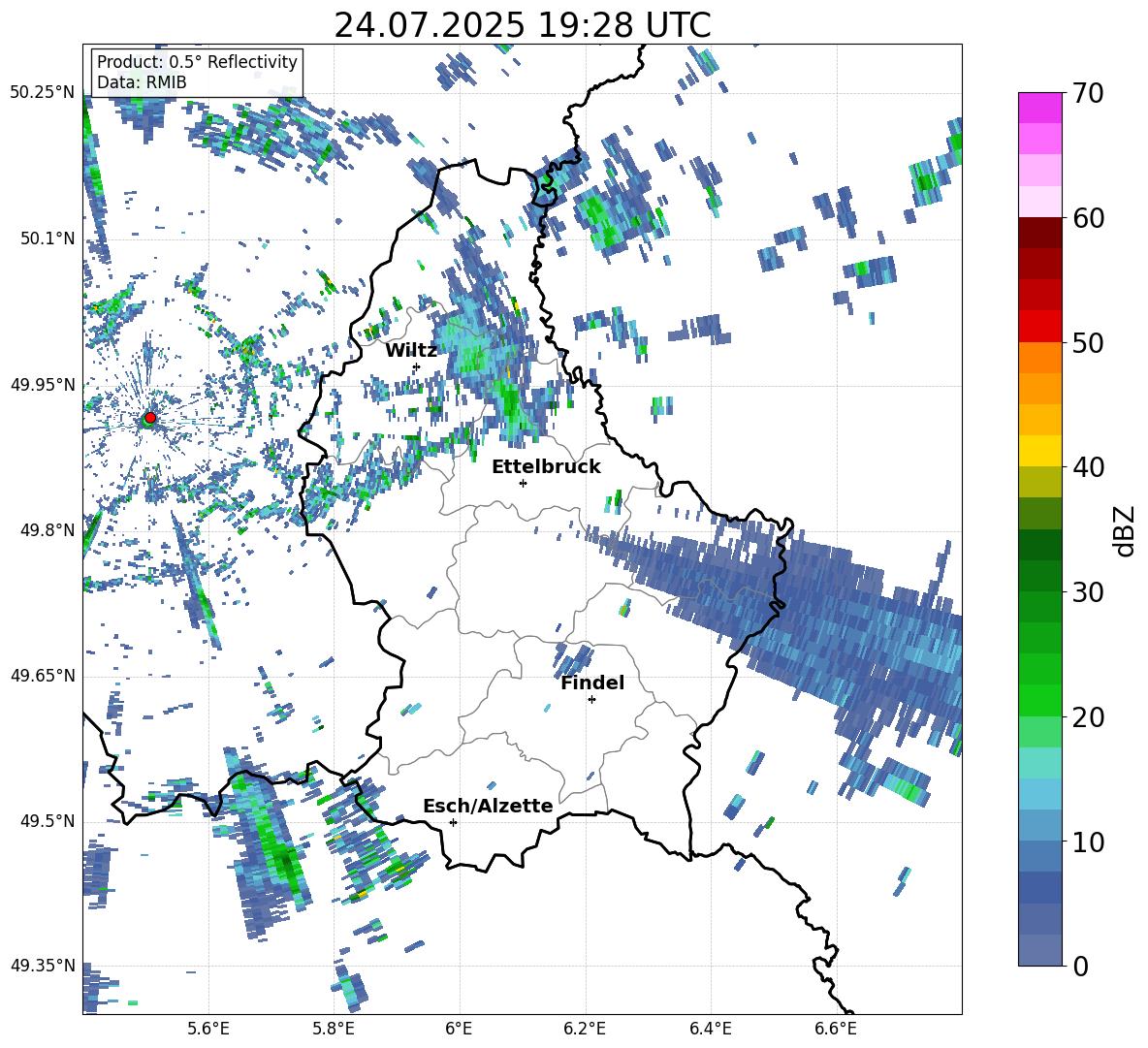Click the Findel location cross marker
This screenshot has width=1148, height=1048.
tap(591, 700)
